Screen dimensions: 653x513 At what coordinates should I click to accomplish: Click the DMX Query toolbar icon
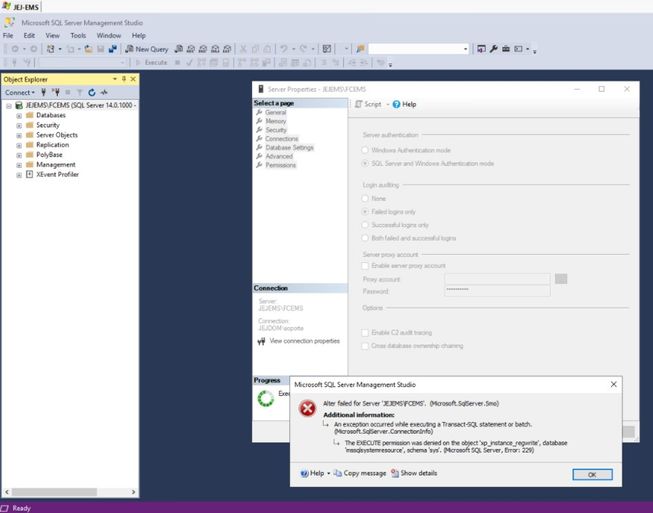tap(202, 49)
